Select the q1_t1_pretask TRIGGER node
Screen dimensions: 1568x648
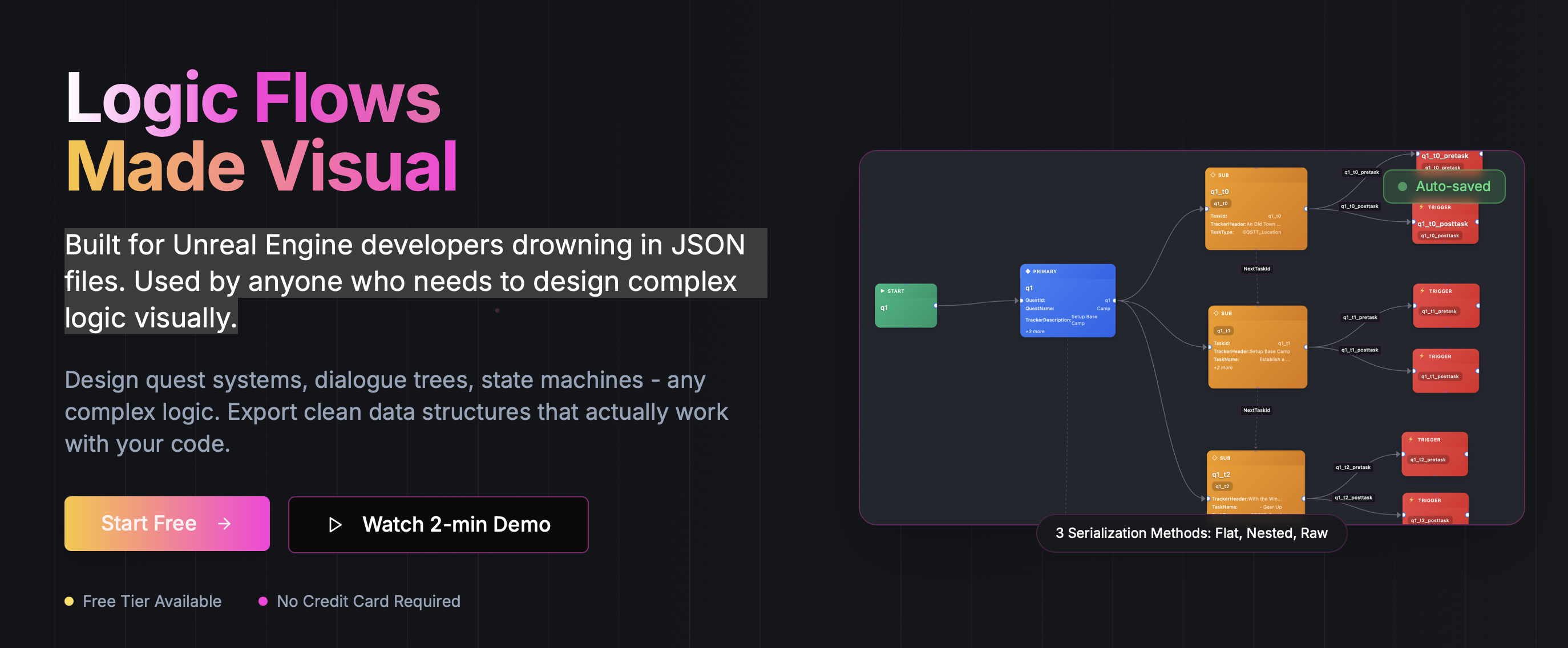[x=1446, y=305]
